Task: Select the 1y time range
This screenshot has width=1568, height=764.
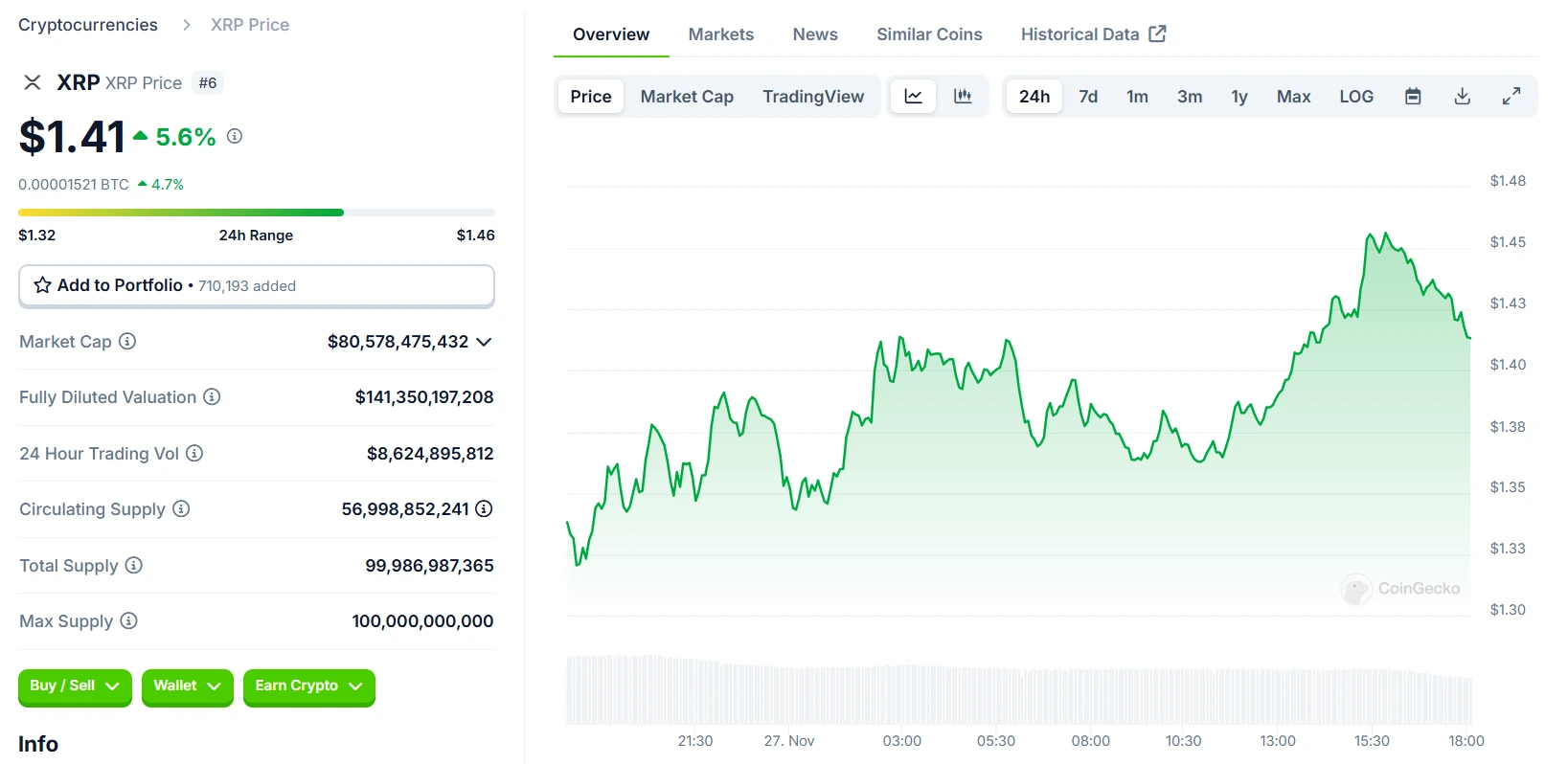Action: point(1239,96)
